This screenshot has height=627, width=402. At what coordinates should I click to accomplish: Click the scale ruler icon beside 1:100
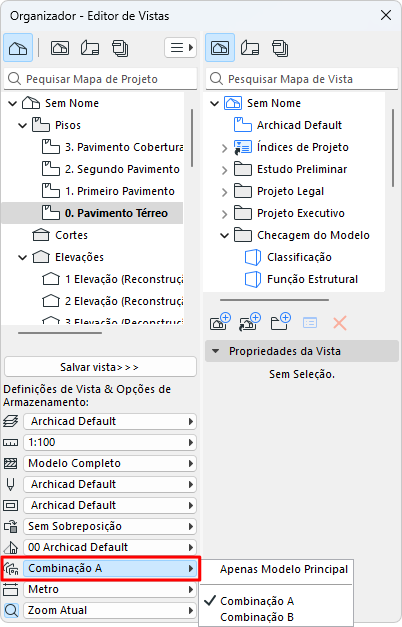pyautogui.click(x=10, y=442)
